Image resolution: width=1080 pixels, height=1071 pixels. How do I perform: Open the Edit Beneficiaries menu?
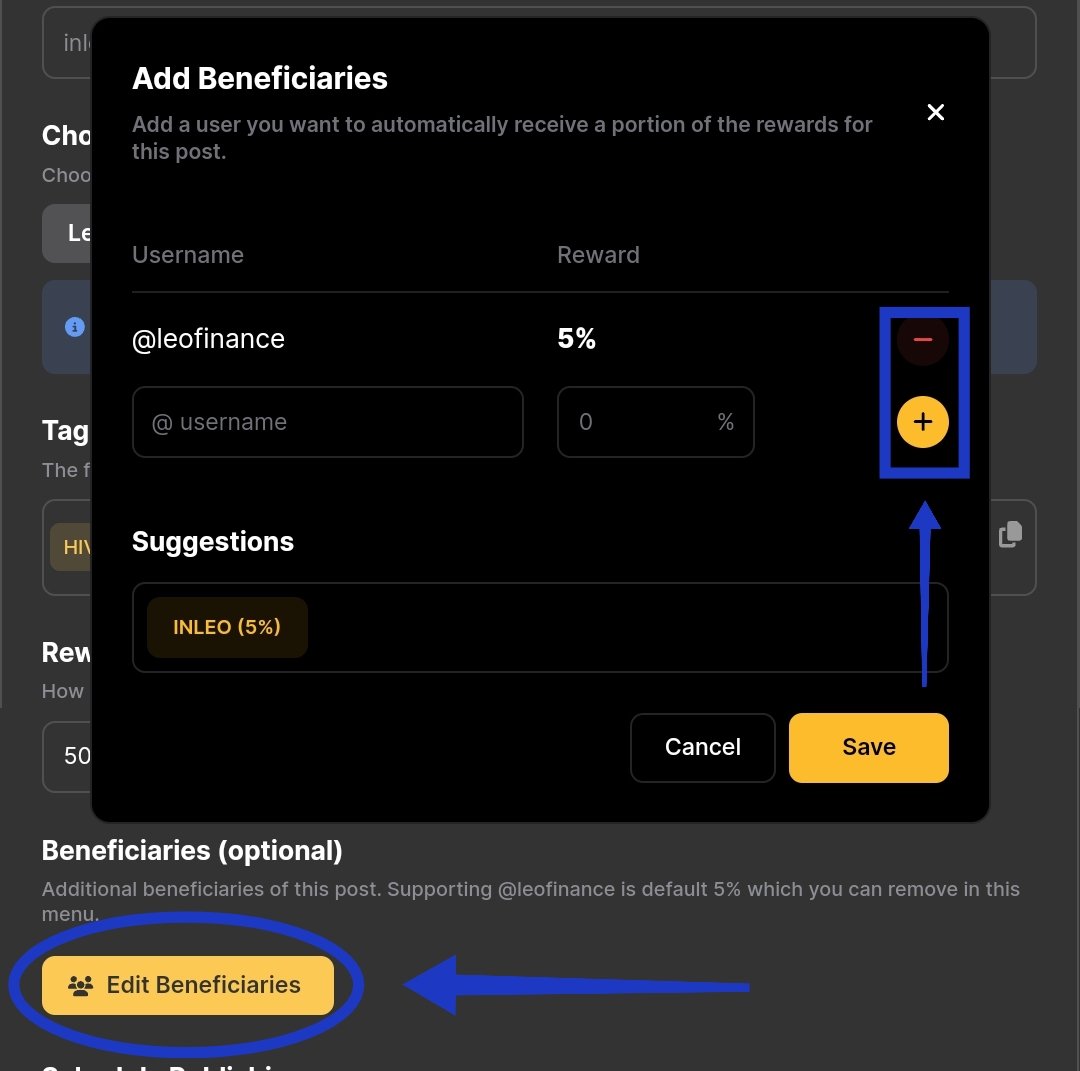pyautogui.click(x=187, y=985)
